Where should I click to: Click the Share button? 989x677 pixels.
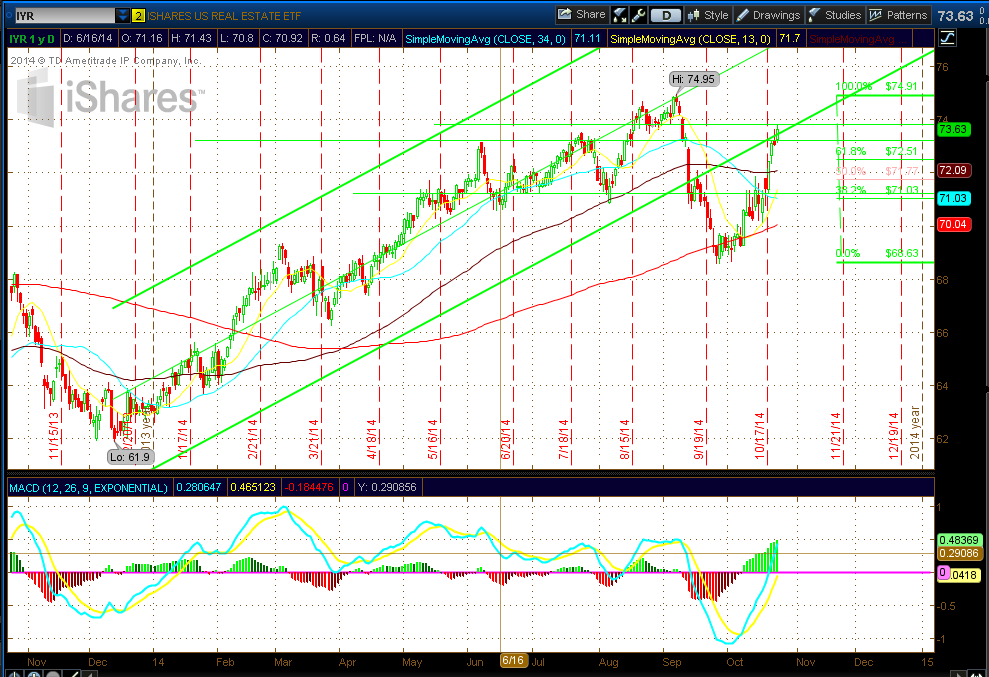582,15
